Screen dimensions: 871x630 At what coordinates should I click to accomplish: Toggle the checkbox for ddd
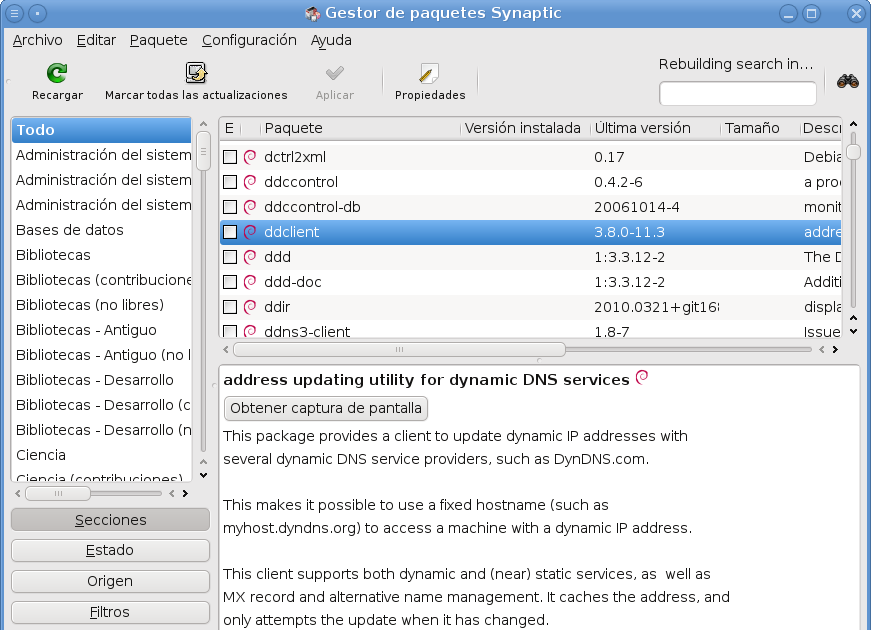230,257
